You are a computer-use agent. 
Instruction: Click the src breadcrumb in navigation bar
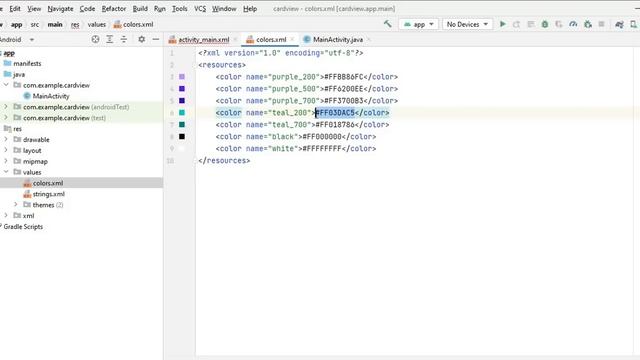tap(35, 24)
